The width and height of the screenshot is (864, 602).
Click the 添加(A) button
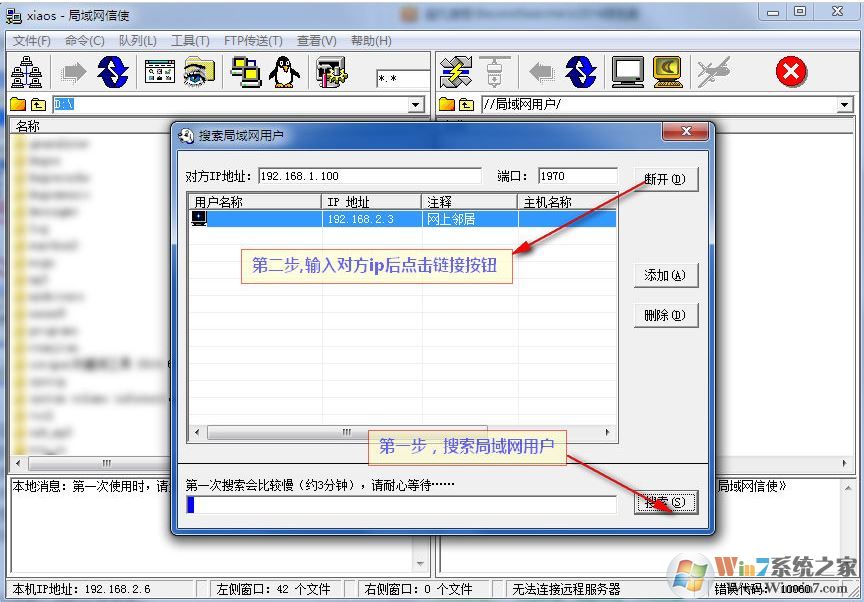tap(665, 275)
